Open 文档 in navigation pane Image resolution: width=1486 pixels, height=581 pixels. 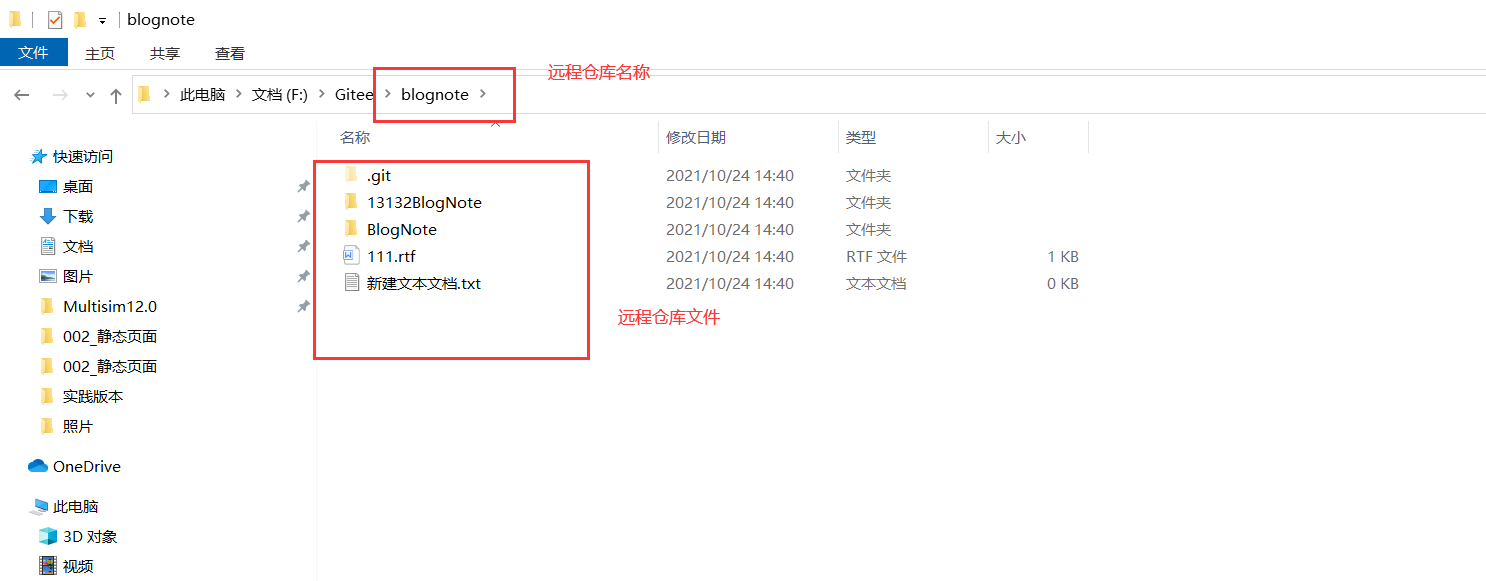78,246
